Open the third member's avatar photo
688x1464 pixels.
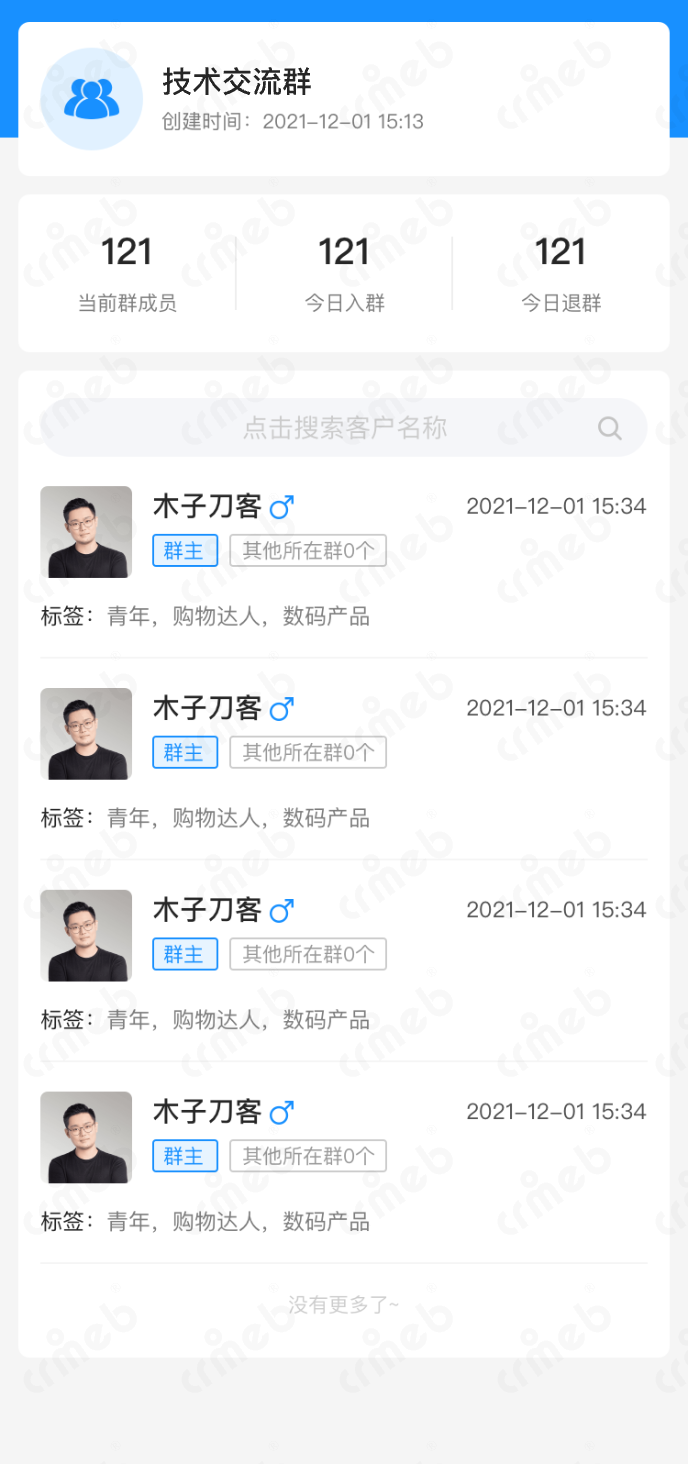coord(86,936)
